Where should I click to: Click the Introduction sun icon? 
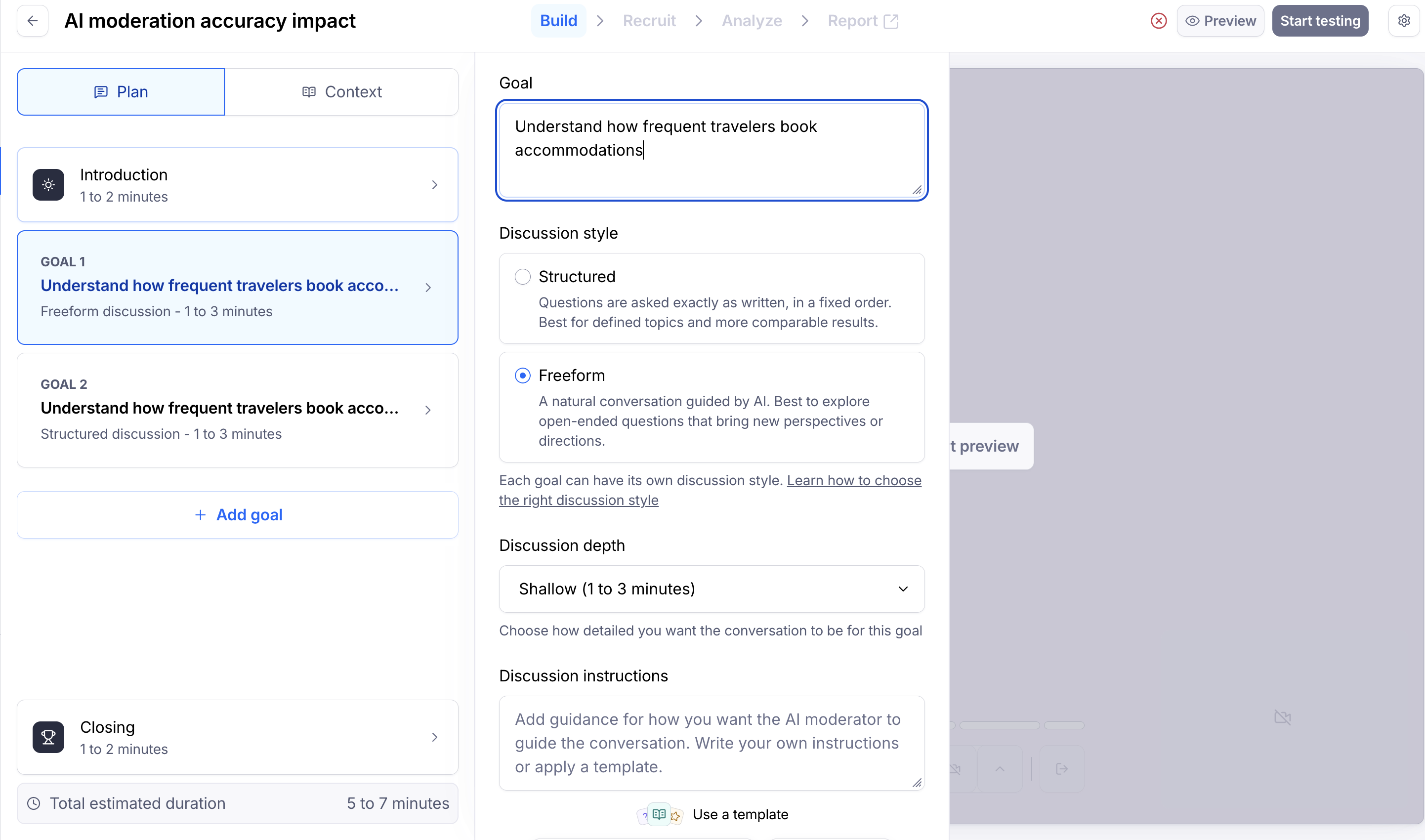[49, 184]
